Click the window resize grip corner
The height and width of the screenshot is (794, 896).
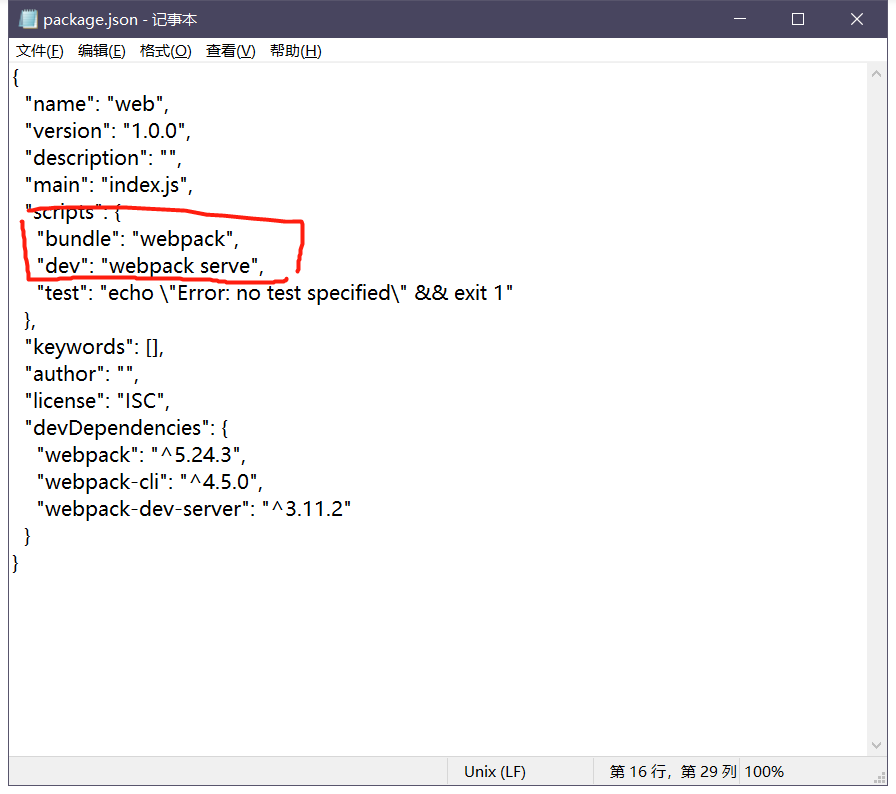coord(880,778)
